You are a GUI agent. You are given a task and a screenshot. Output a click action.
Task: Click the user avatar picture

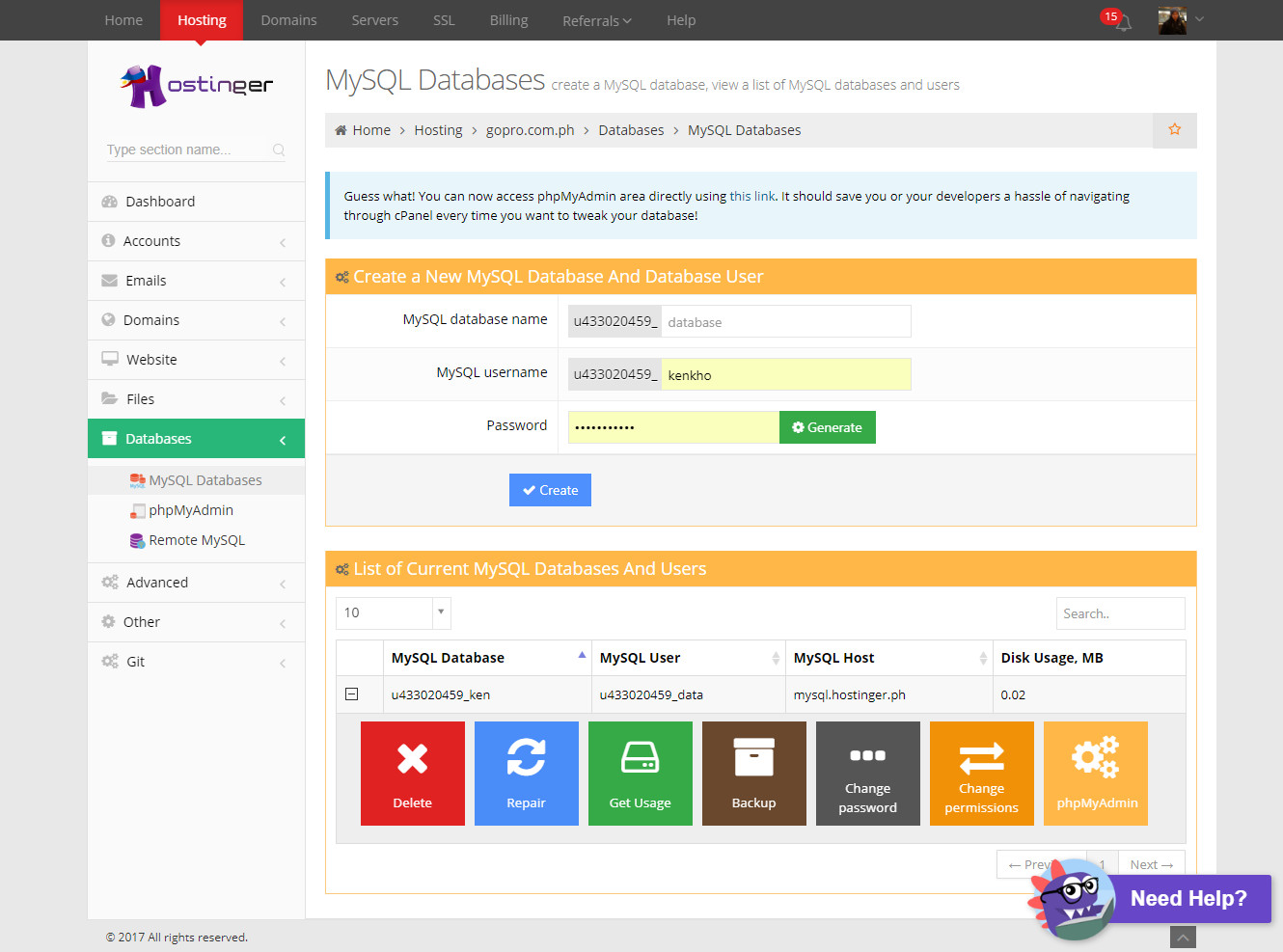pyautogui.click(x=1172, y=20)
